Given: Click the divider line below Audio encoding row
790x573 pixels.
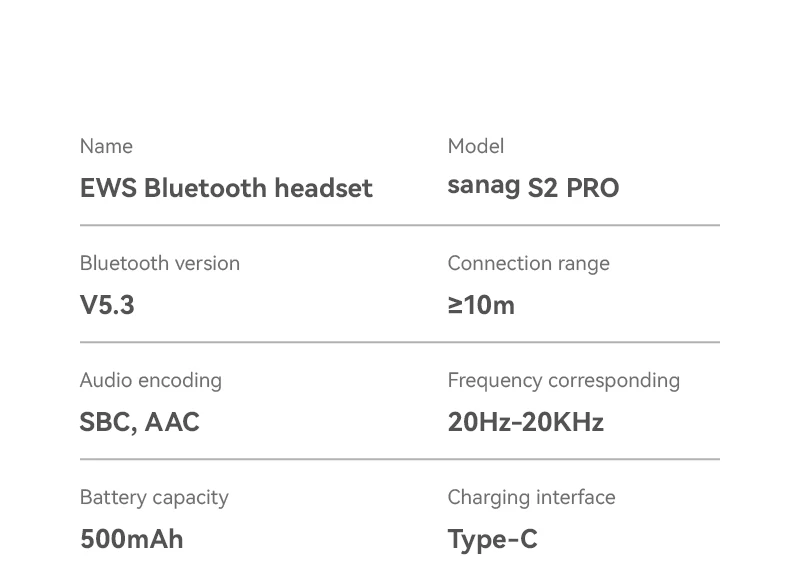Looking at the screenshot, I should pos(400,459).
